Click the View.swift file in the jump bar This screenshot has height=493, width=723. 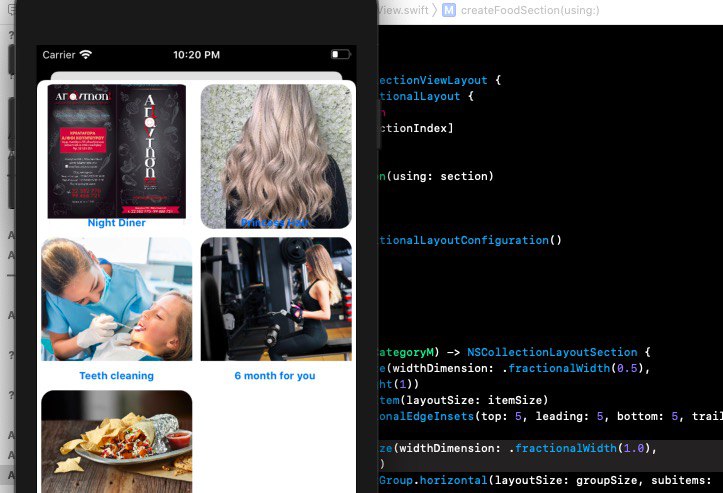point(403,10)
